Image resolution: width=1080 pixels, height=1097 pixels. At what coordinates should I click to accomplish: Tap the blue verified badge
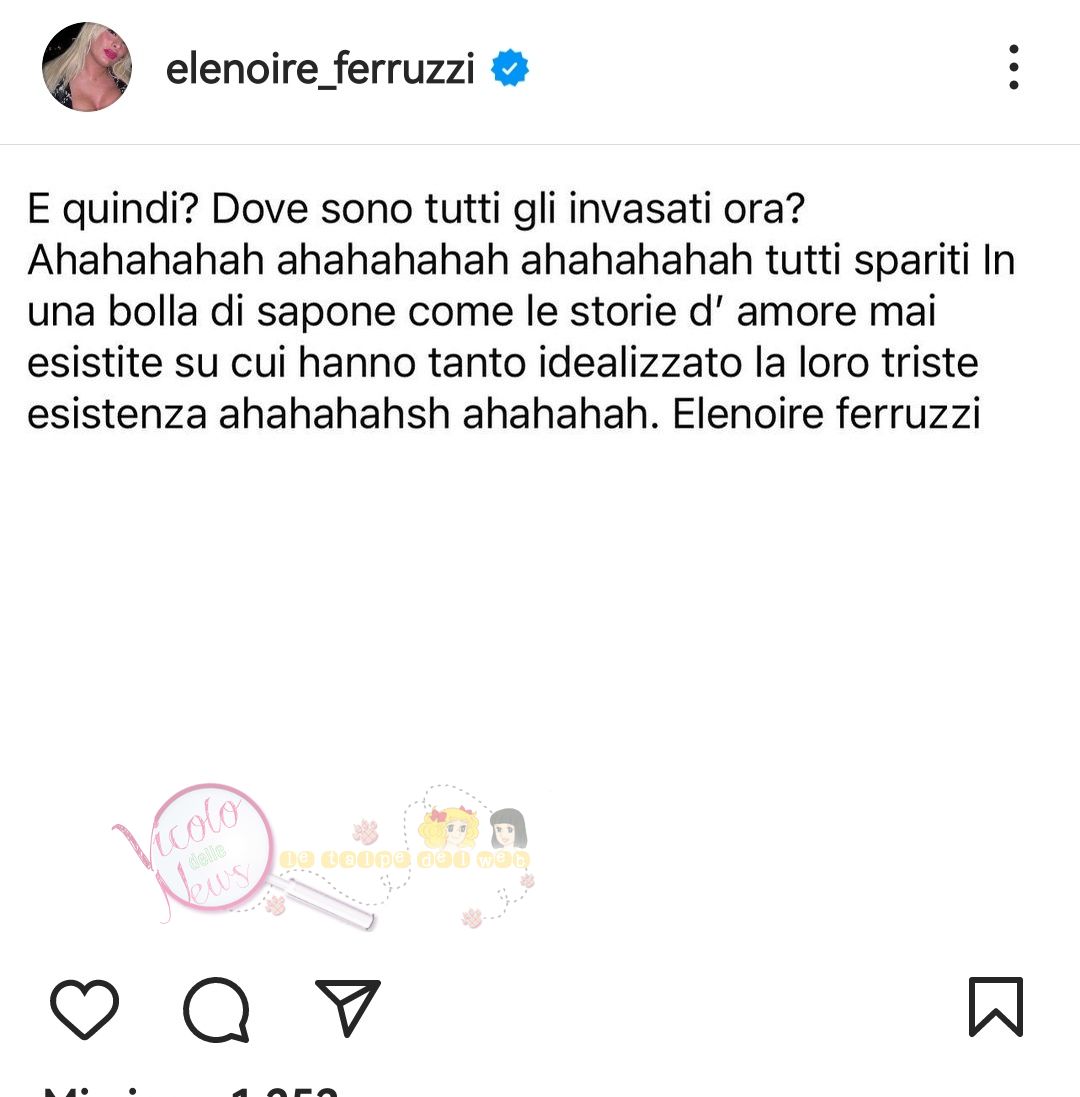(510, 68)
